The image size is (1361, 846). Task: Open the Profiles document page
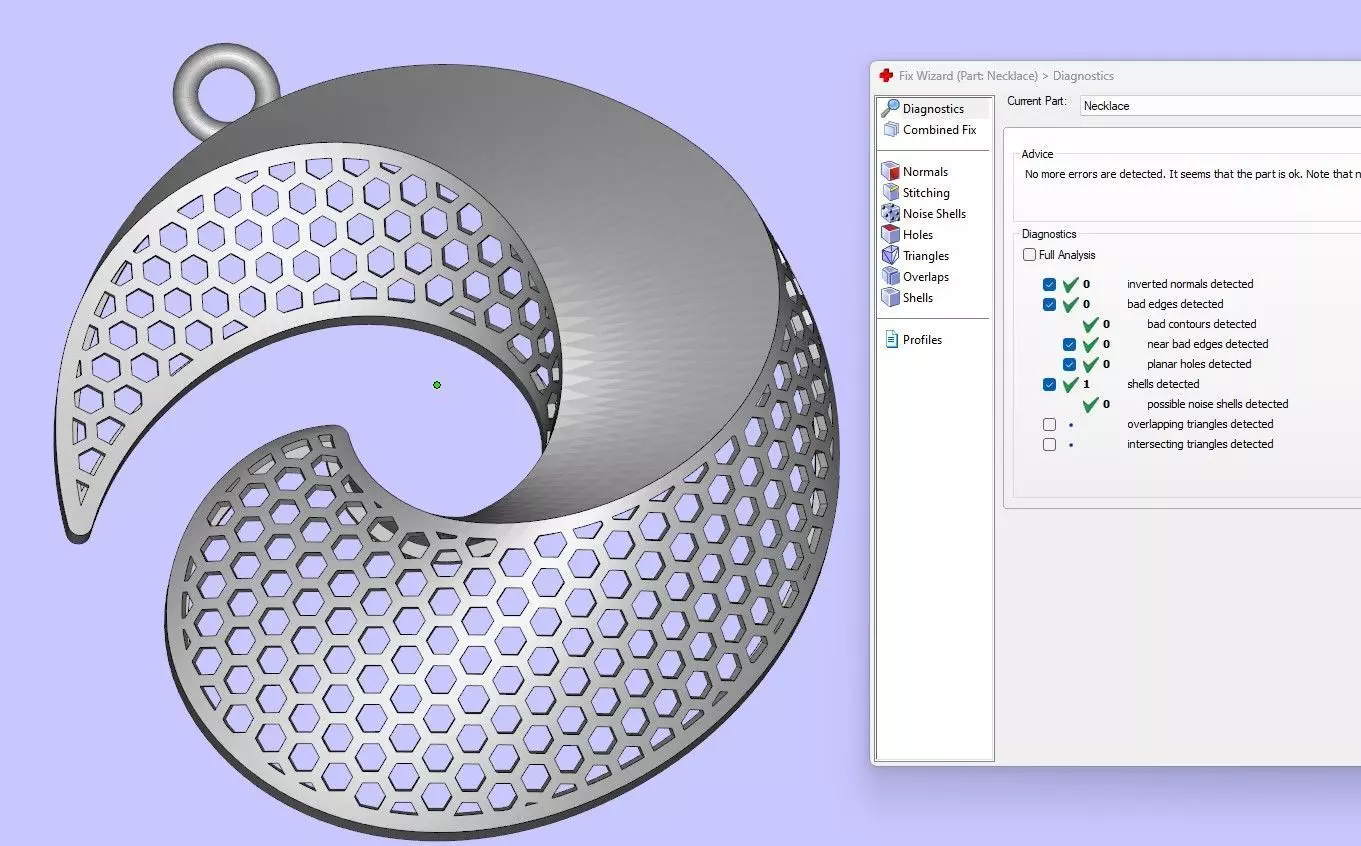913,339
